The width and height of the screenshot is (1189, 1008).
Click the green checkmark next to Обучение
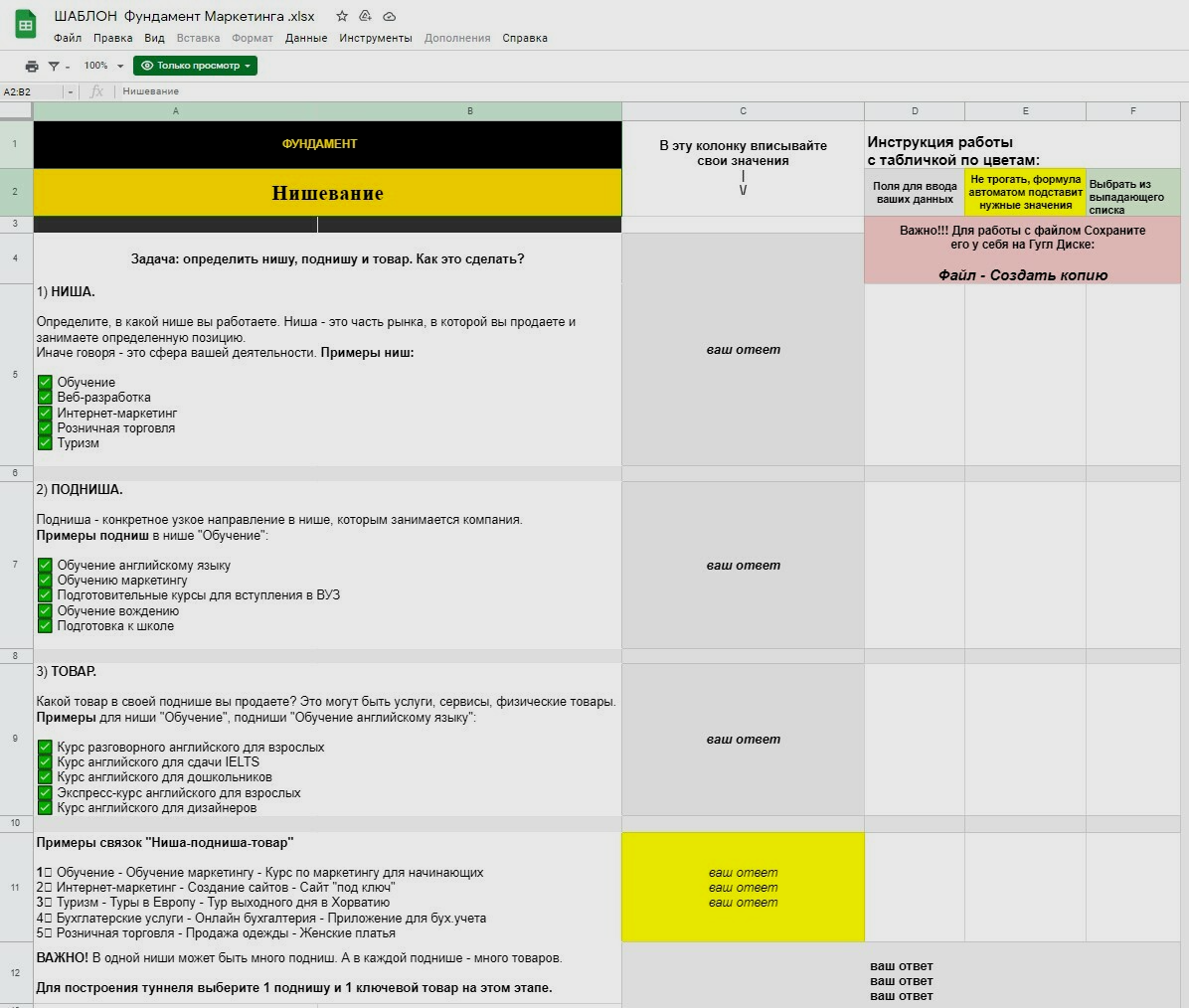coord(45,383)
